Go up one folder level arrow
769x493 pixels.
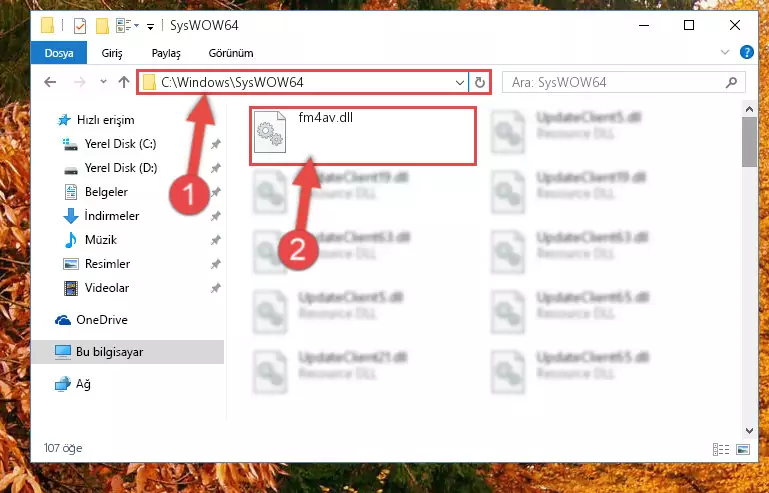[x=124, y=82]
